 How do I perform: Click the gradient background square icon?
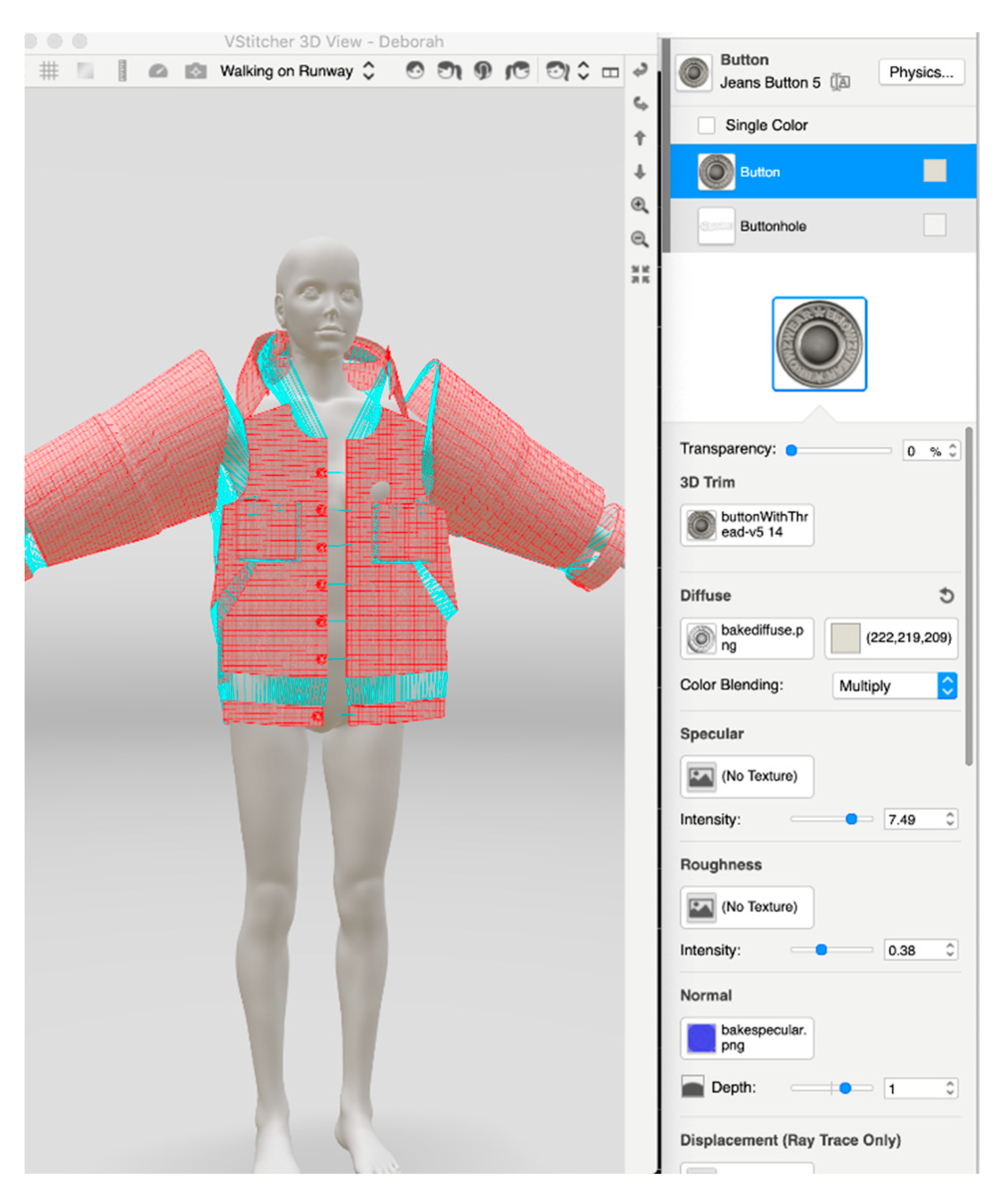pyautogui.click(x=86, y=71)
